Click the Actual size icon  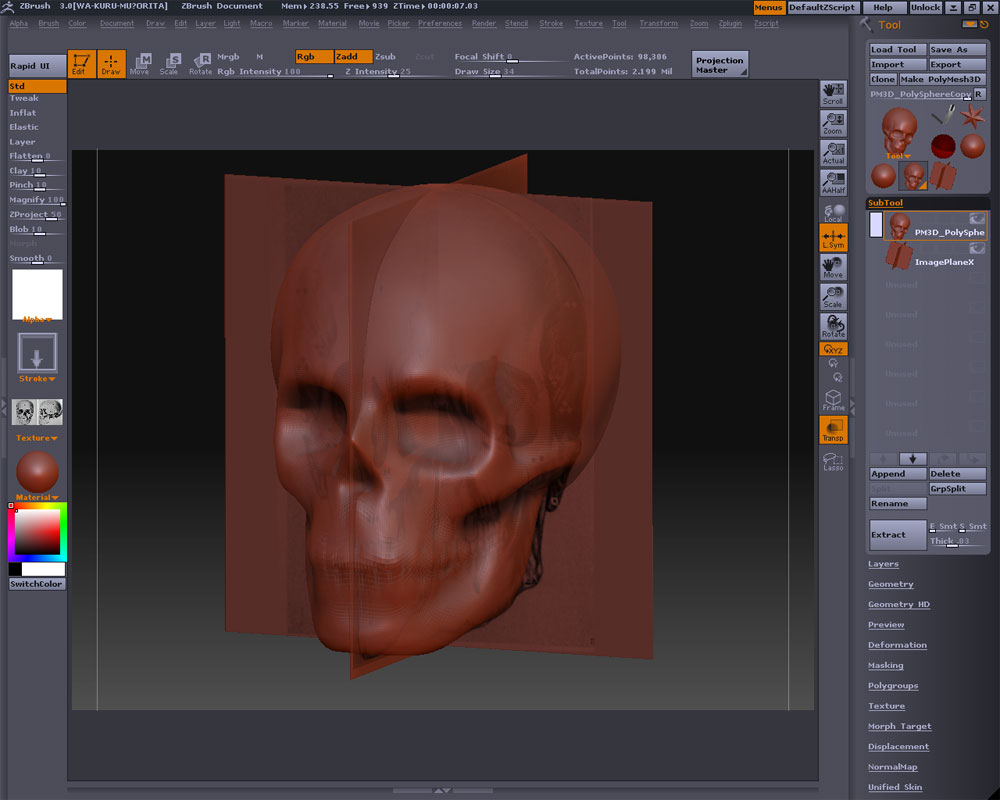pos(833,153)
